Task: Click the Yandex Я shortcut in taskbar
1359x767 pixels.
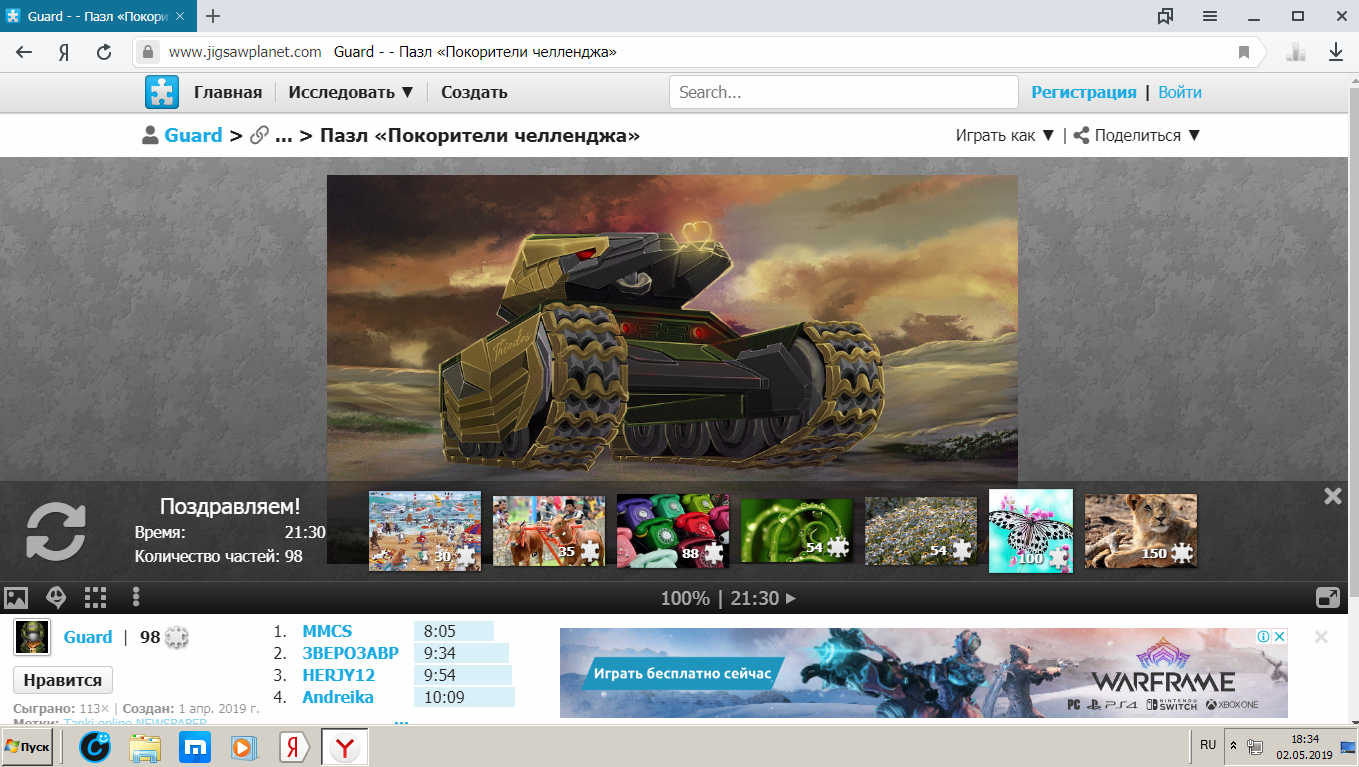Action: click(292, 747)
